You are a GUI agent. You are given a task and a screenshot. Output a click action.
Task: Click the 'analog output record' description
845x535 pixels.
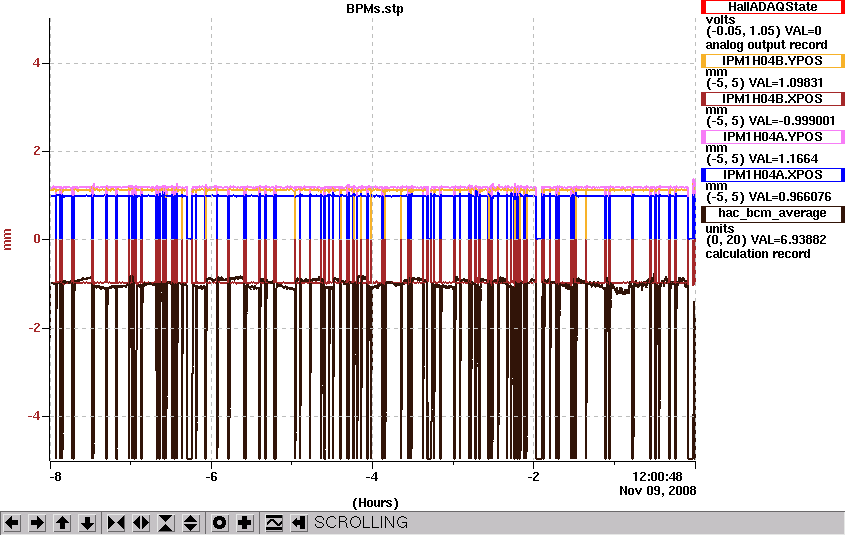point(766,45)
